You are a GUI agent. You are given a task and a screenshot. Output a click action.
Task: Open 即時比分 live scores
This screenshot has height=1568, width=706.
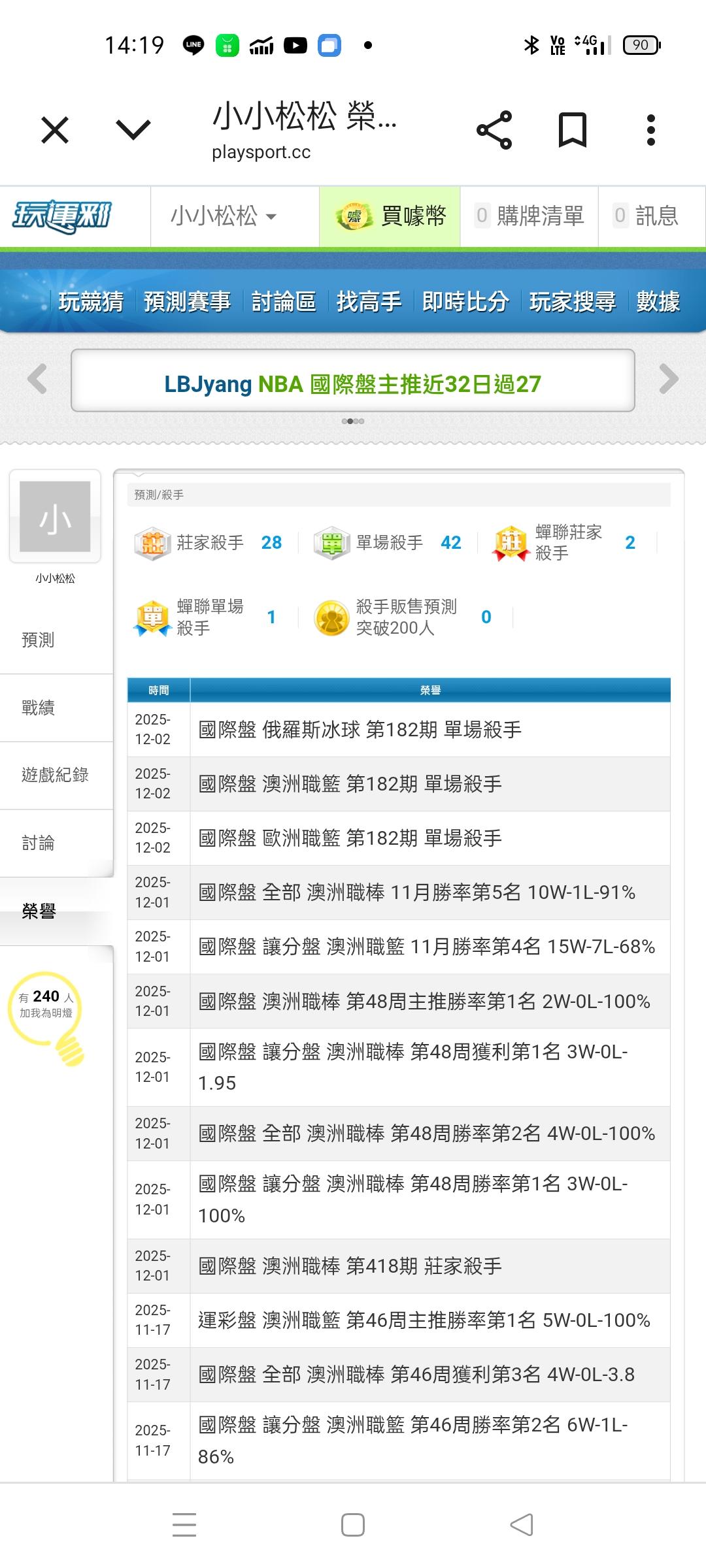pos(465,302)
